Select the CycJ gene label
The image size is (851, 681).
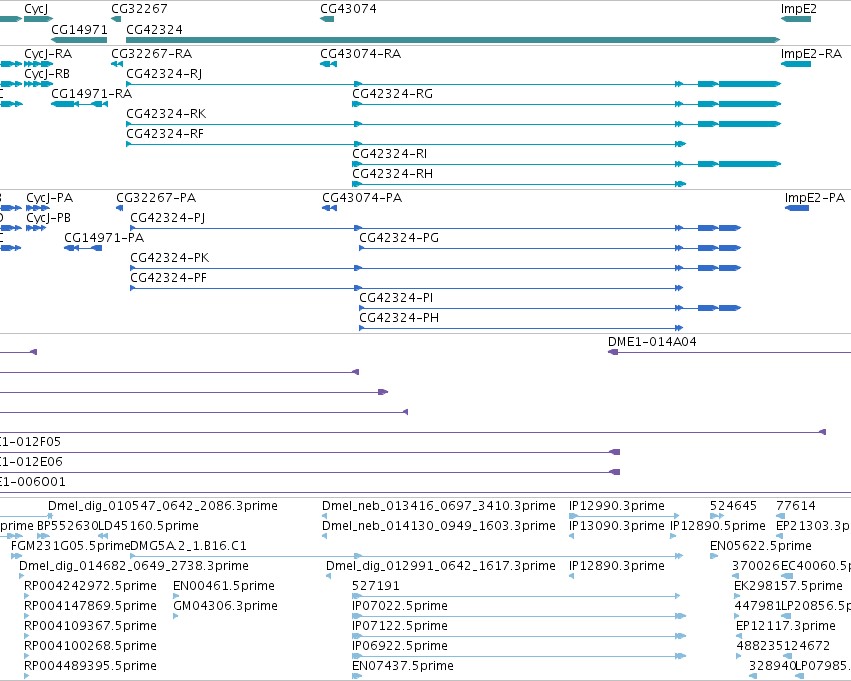(x=36, y=9)
